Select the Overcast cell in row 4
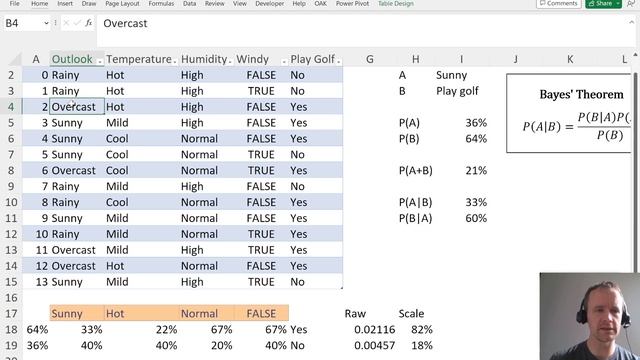640x360 pixels. [77, 107]
